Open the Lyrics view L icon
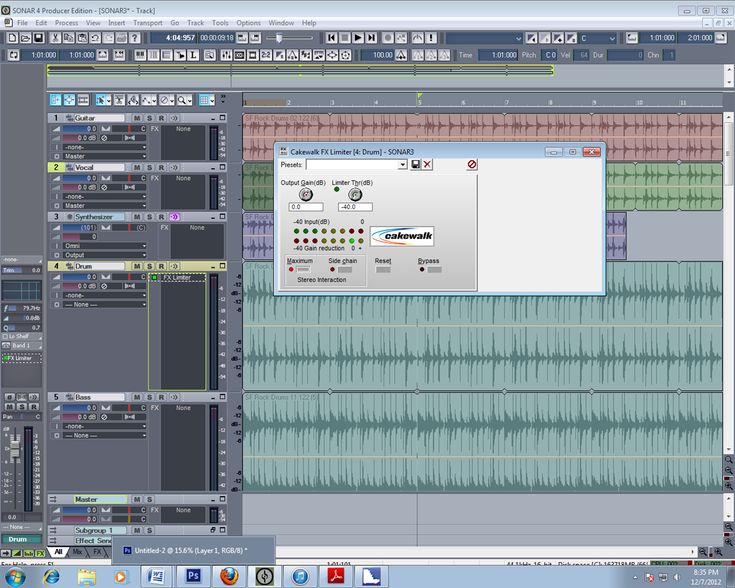 [193, 55]
